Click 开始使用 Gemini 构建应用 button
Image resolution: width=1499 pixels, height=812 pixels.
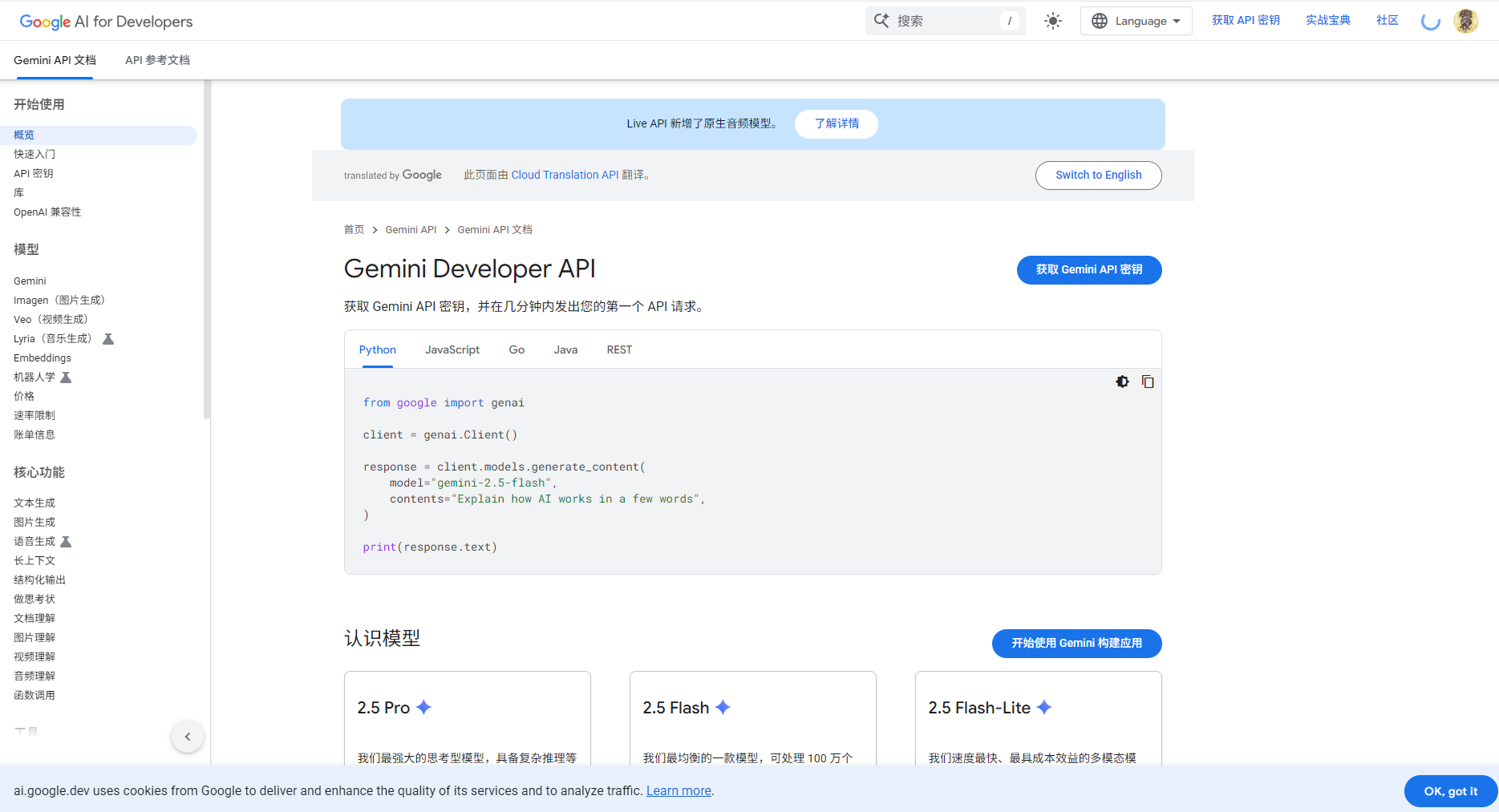[1076, 643]
